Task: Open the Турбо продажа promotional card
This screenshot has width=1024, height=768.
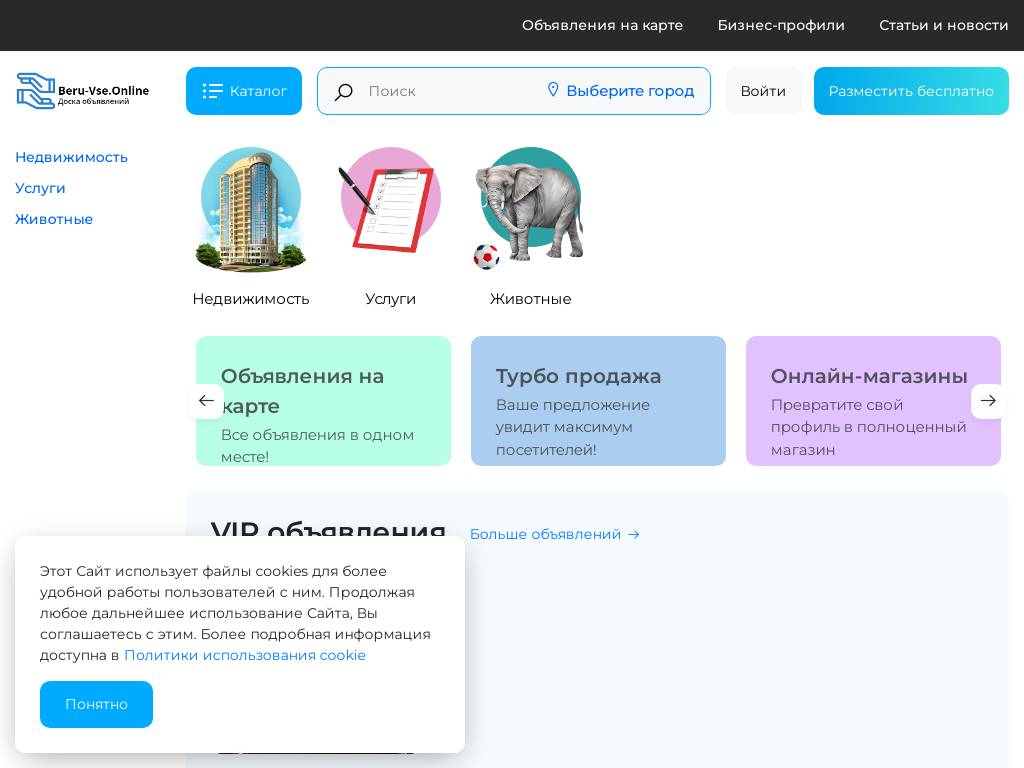Action: [598, 401]
